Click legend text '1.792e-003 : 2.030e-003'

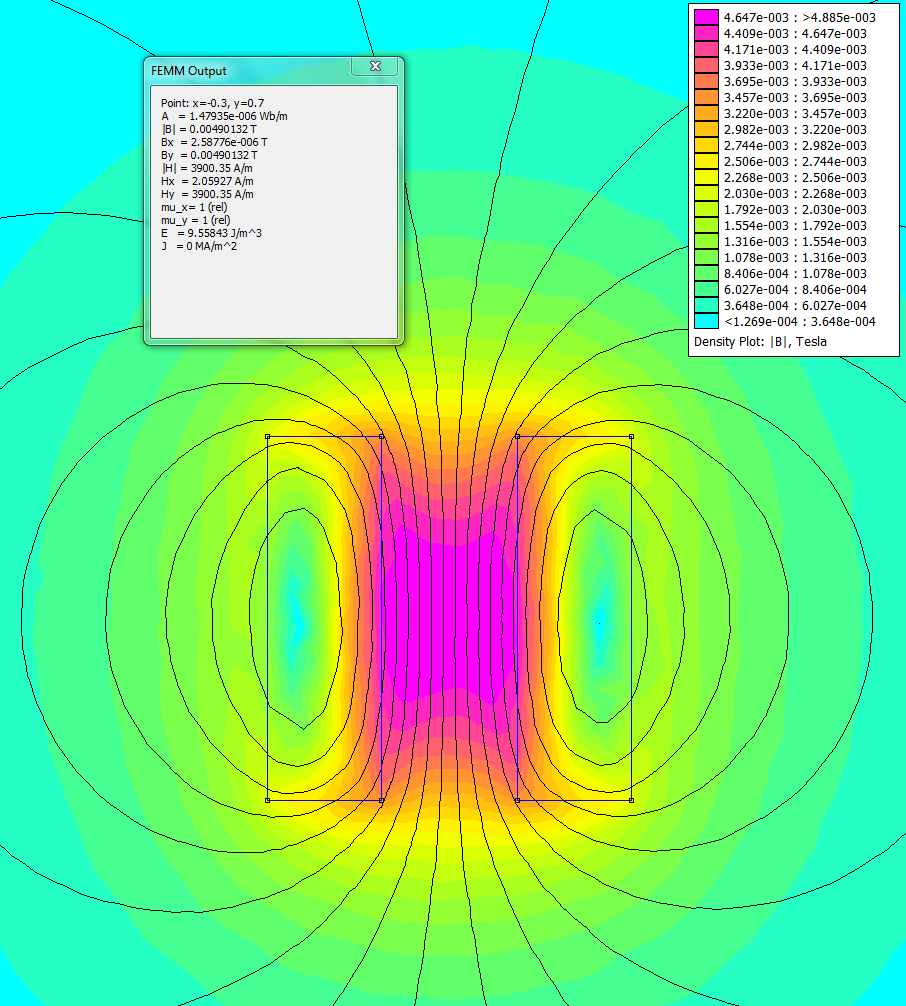[x=795, y=209]
